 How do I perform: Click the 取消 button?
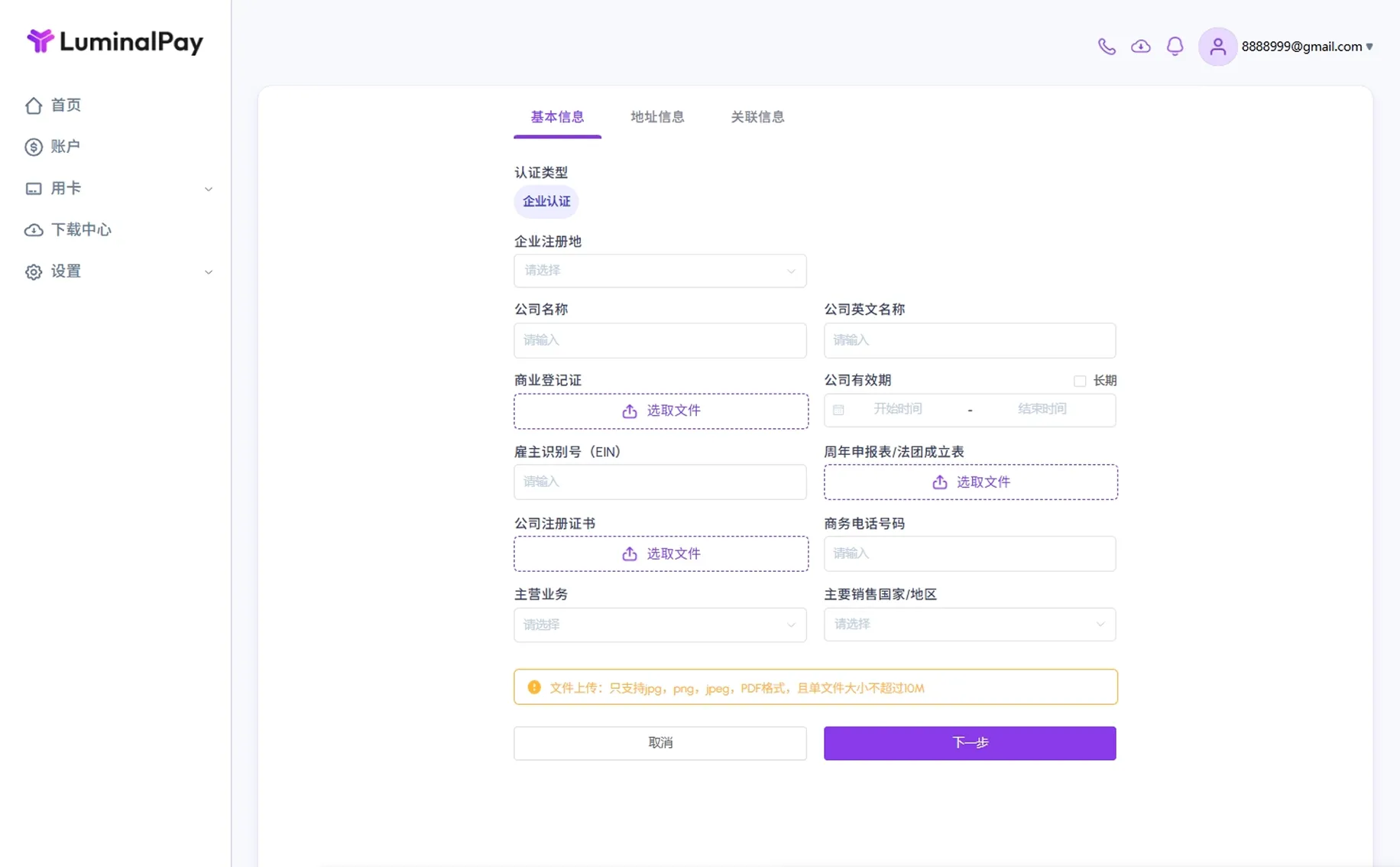660,743
